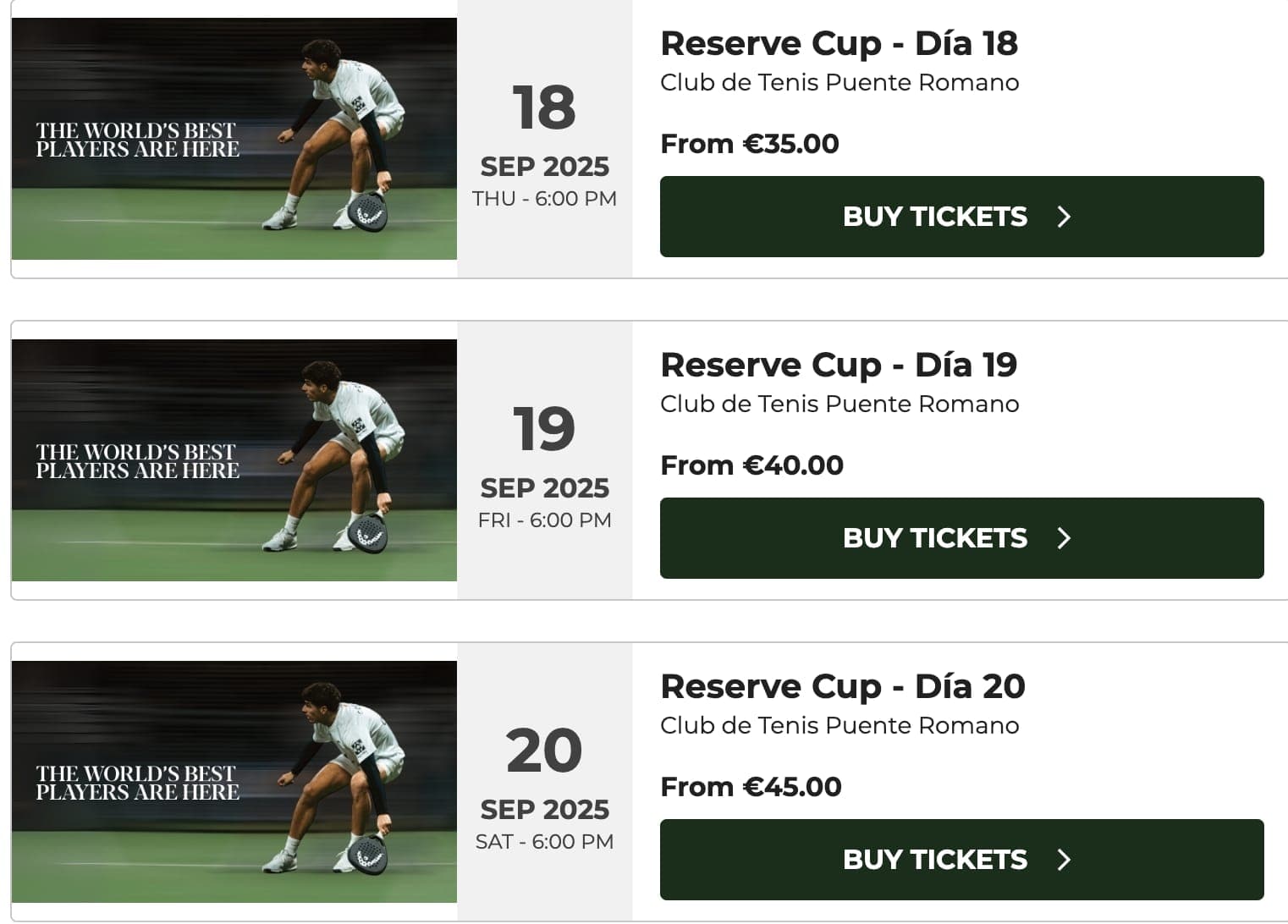Click the From €35.00 price text
1288x924 pixels.
750,144
